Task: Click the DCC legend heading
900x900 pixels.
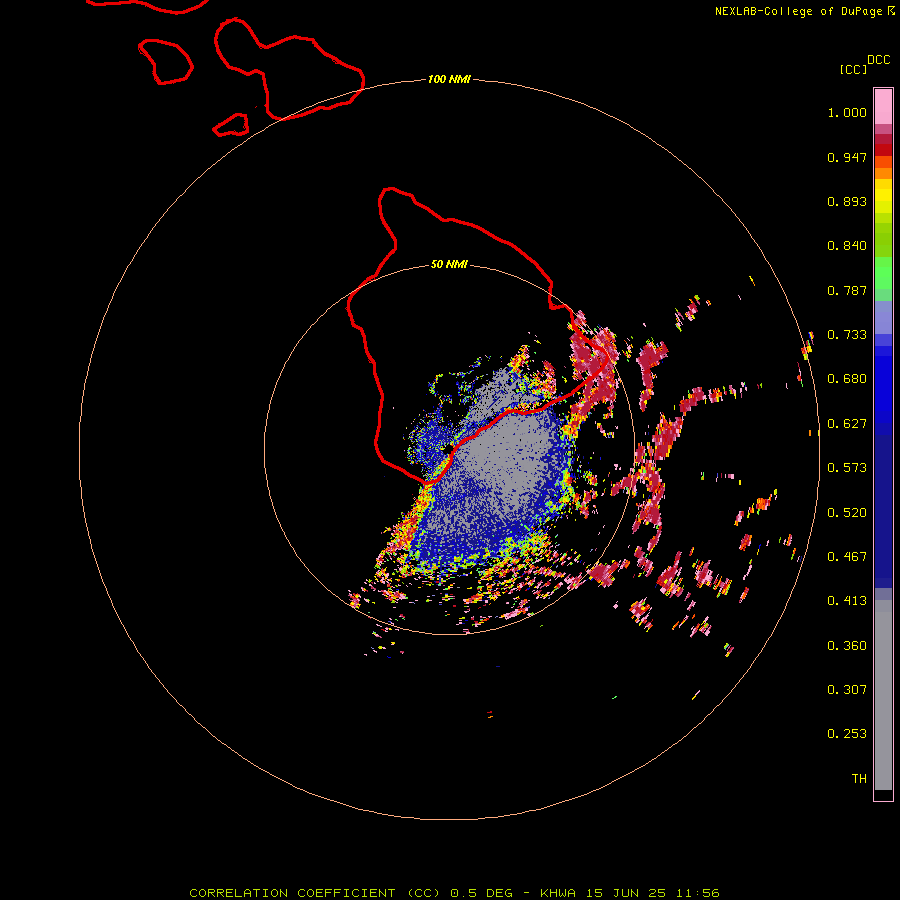Action: 879,60
